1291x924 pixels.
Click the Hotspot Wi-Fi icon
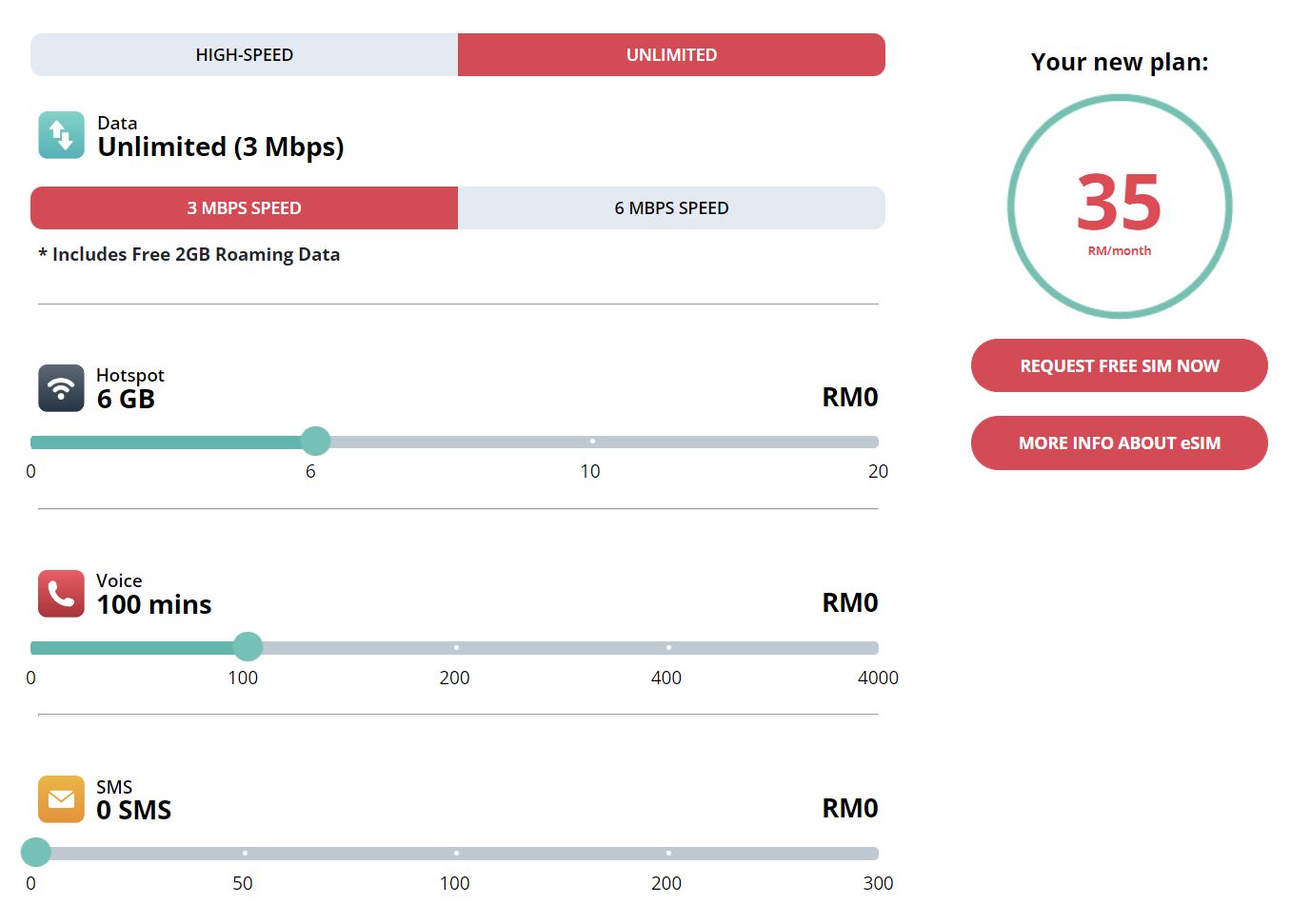(60, 388)
